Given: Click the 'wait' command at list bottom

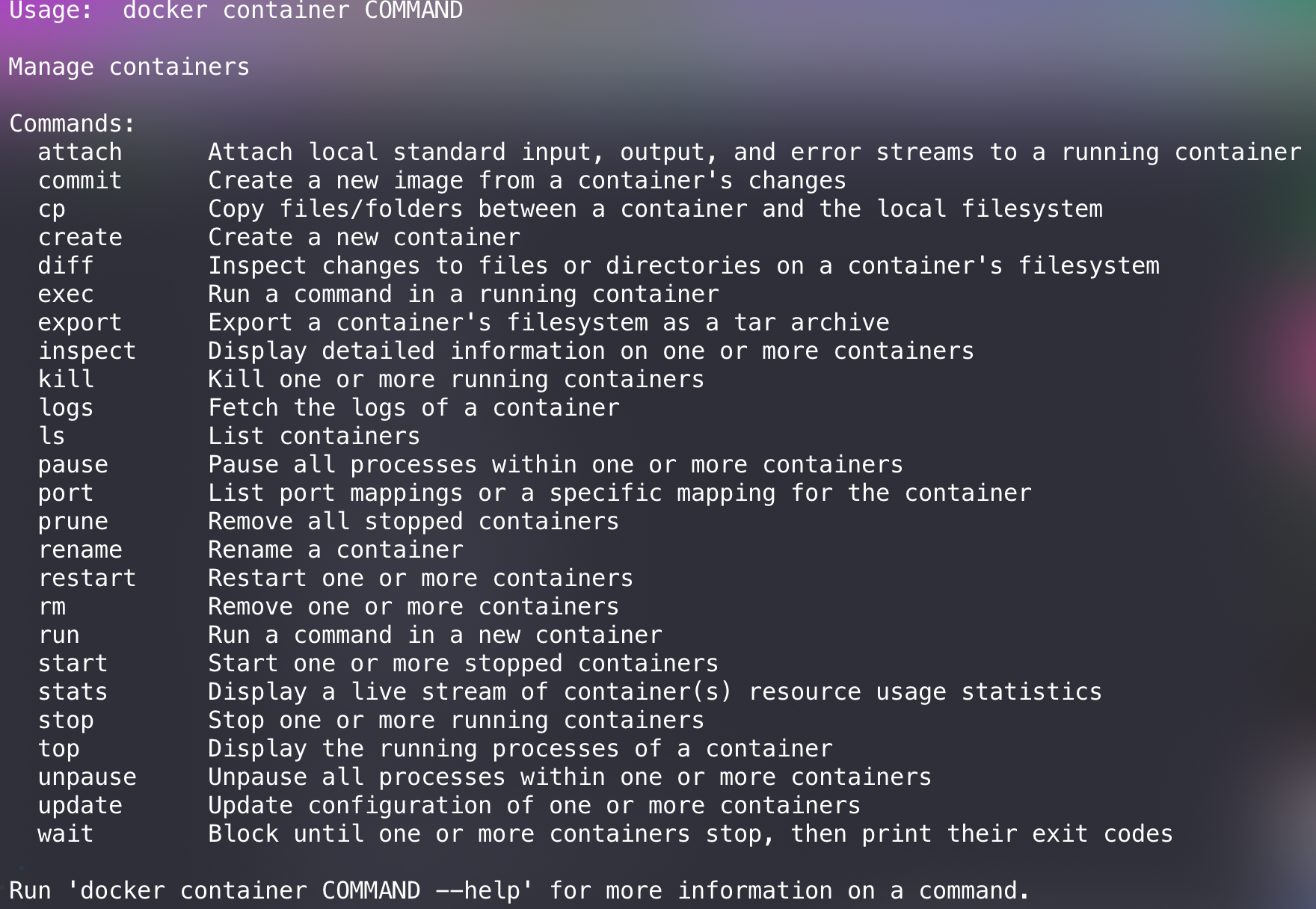Looking at the screenshot, I should [x=66, y=834].
